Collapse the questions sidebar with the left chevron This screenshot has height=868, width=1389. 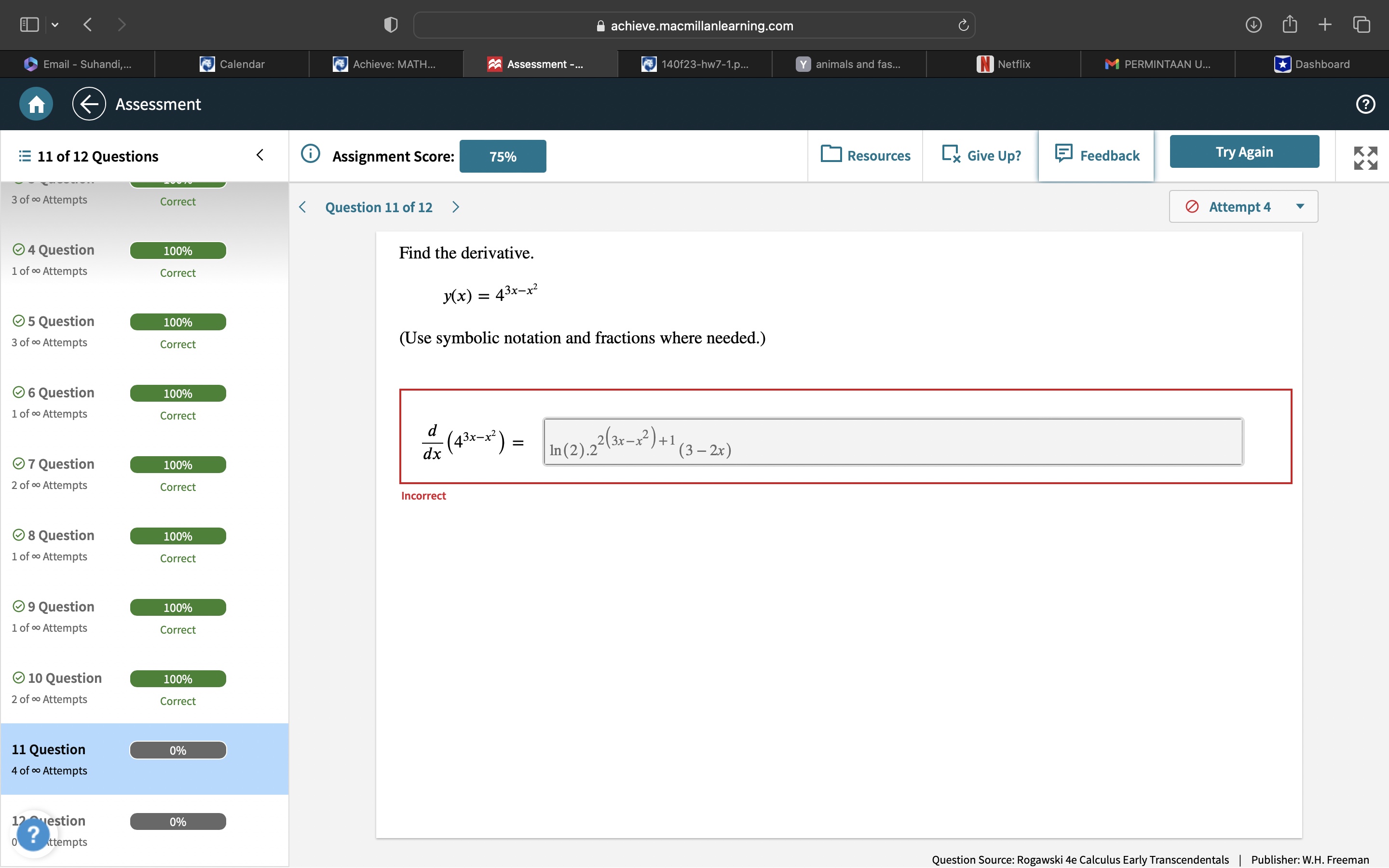coord(259,155)
